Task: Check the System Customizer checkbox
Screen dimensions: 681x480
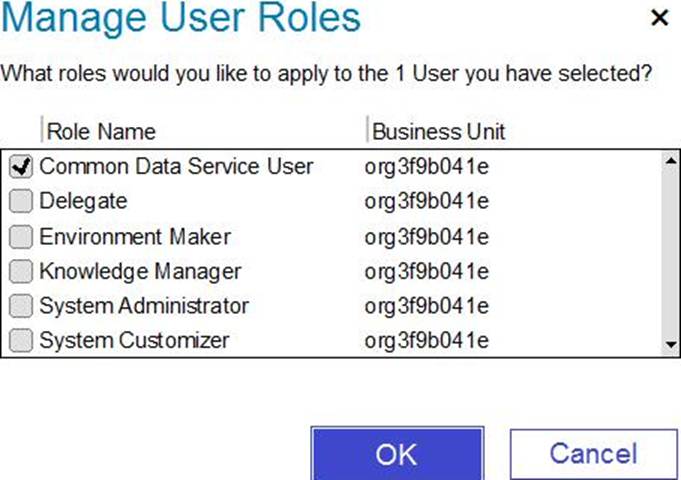Action: 21,340
